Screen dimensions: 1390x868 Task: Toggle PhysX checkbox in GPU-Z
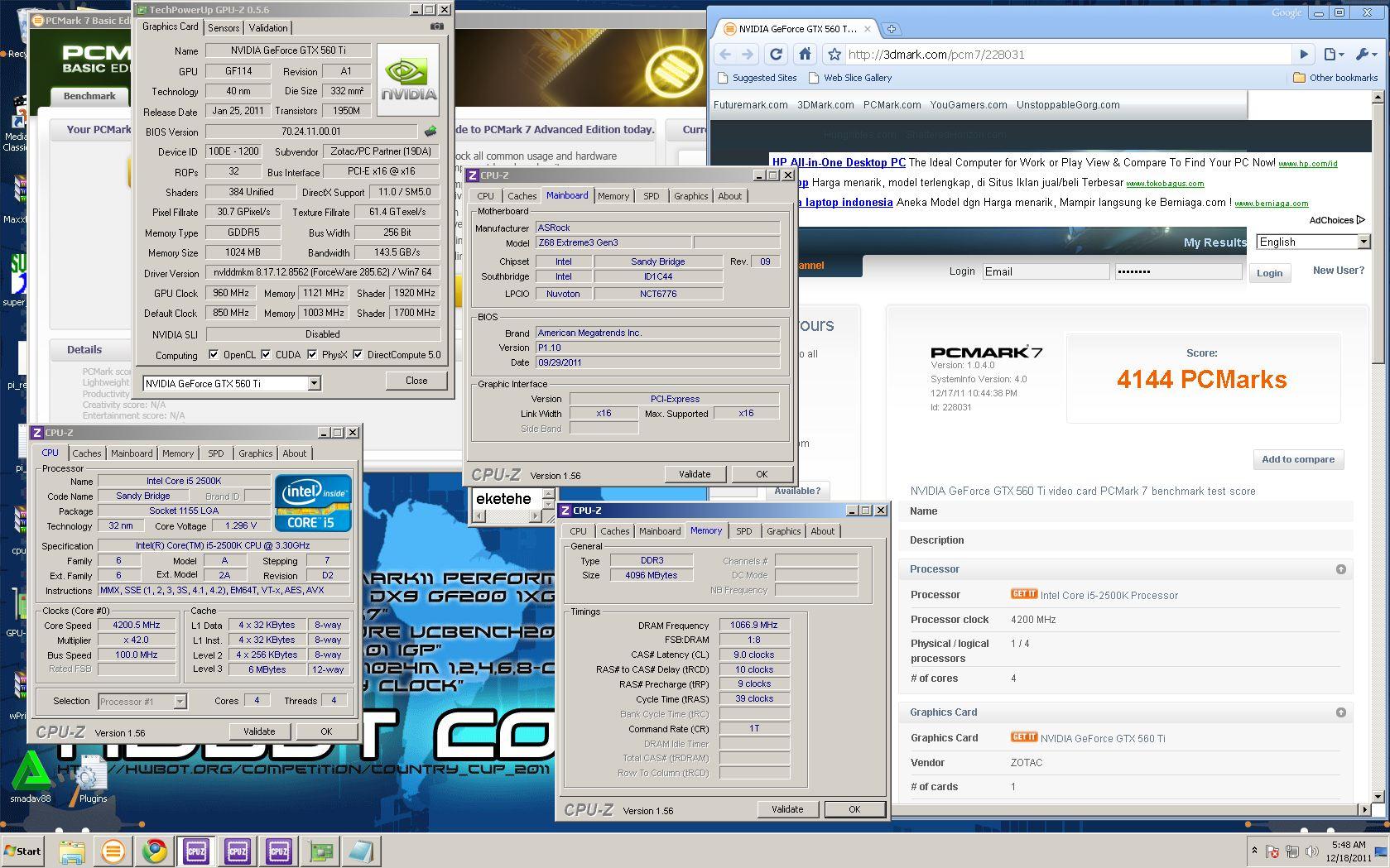[312, 354]
